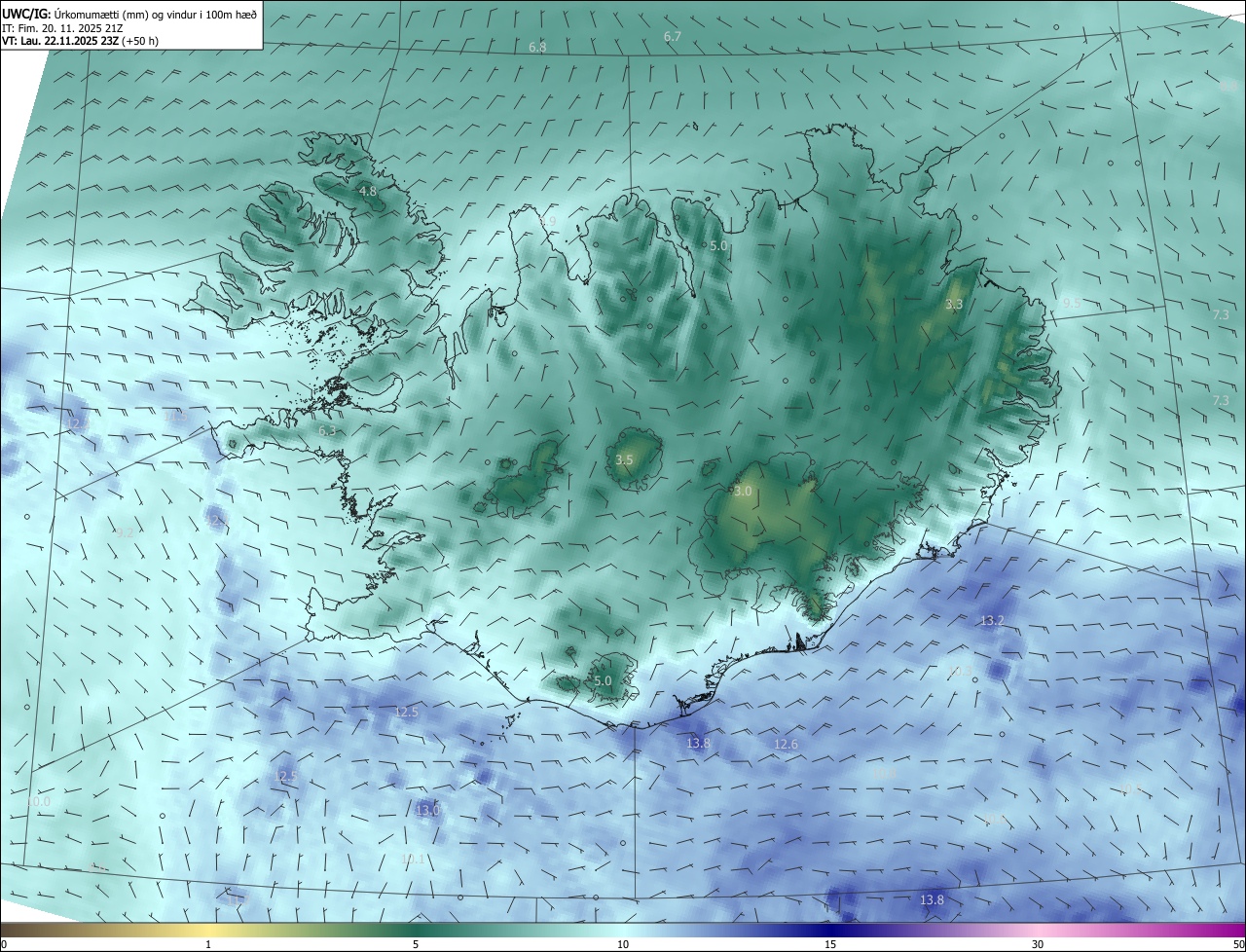The height and width of the screenshot is (952, 1246).
Task: Click the colorbar tick labeled 10
Action: pos(623,944)
